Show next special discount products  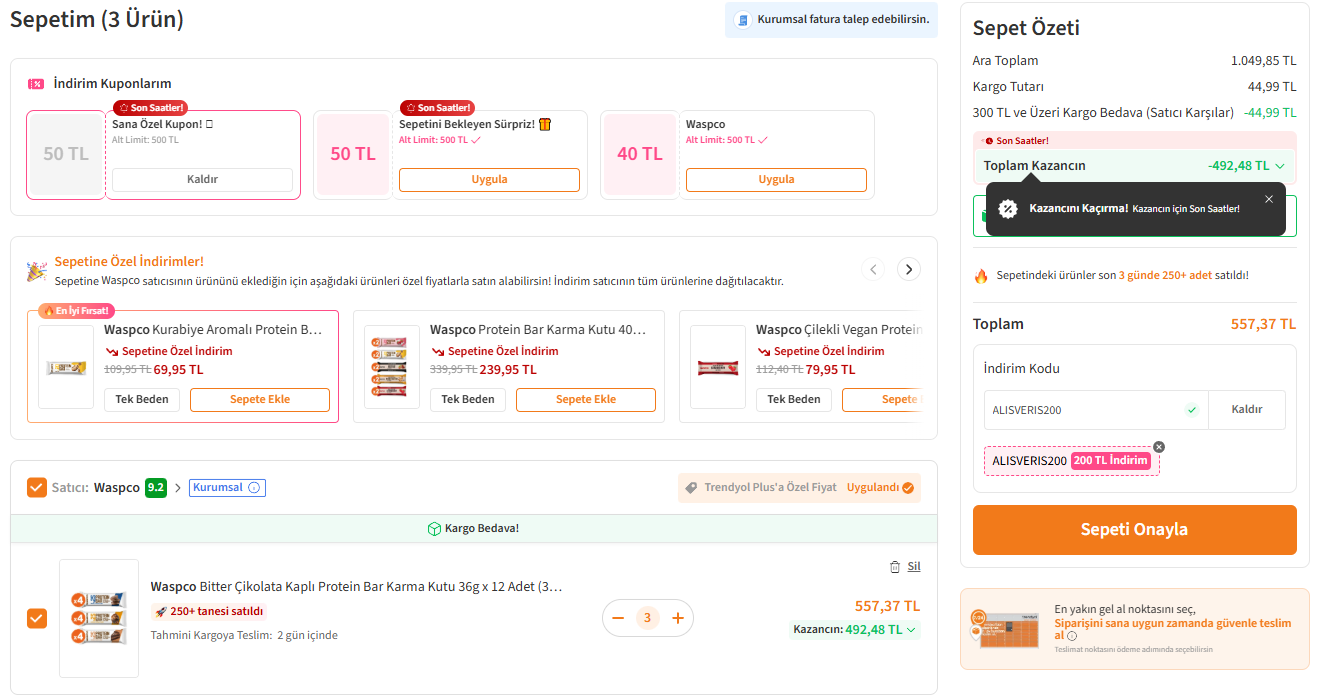pyautogui.click(x=908, y=269)
